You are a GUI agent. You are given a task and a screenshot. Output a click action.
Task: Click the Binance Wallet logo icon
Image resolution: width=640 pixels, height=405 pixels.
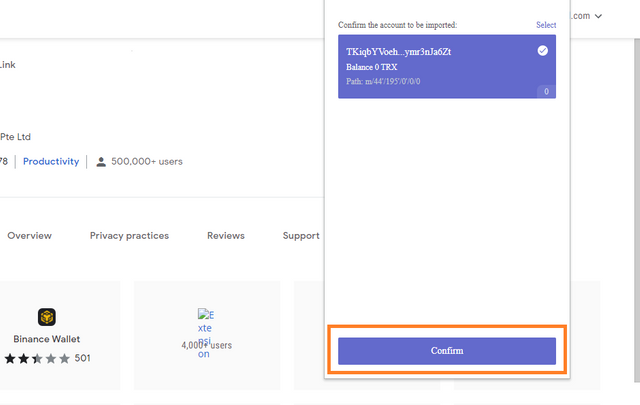tap(47, 317)
